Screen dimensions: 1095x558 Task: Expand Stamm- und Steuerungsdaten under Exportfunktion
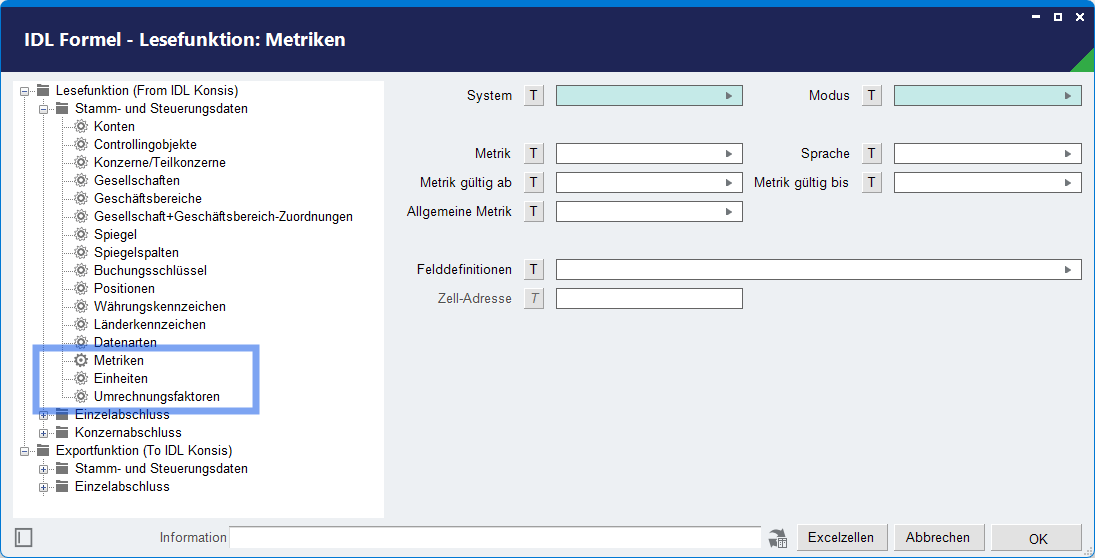[x=43, y=469]
